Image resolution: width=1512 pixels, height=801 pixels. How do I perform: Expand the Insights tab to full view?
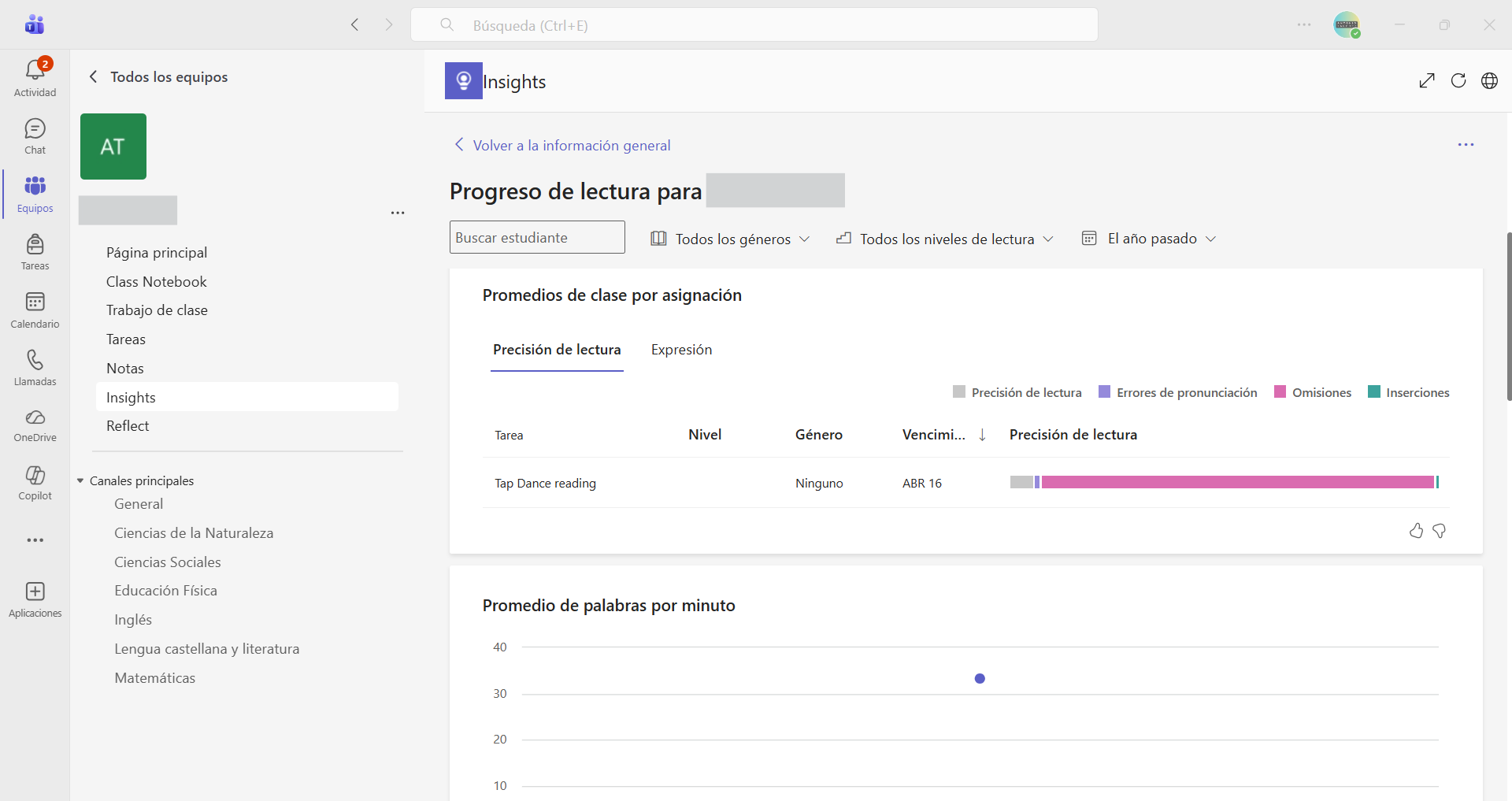coord(1427,80)
